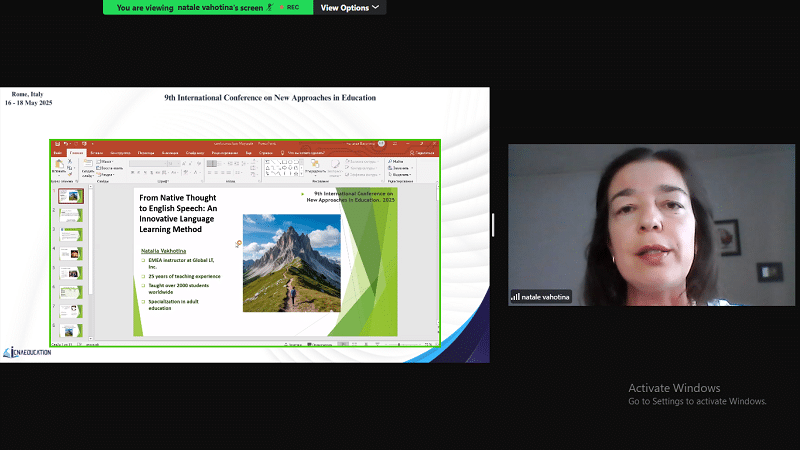Image resolution: width=800 pixels, height=450 pixels.
Task: Select the first slide thumbnail
Action: click(x=70, y=196)
